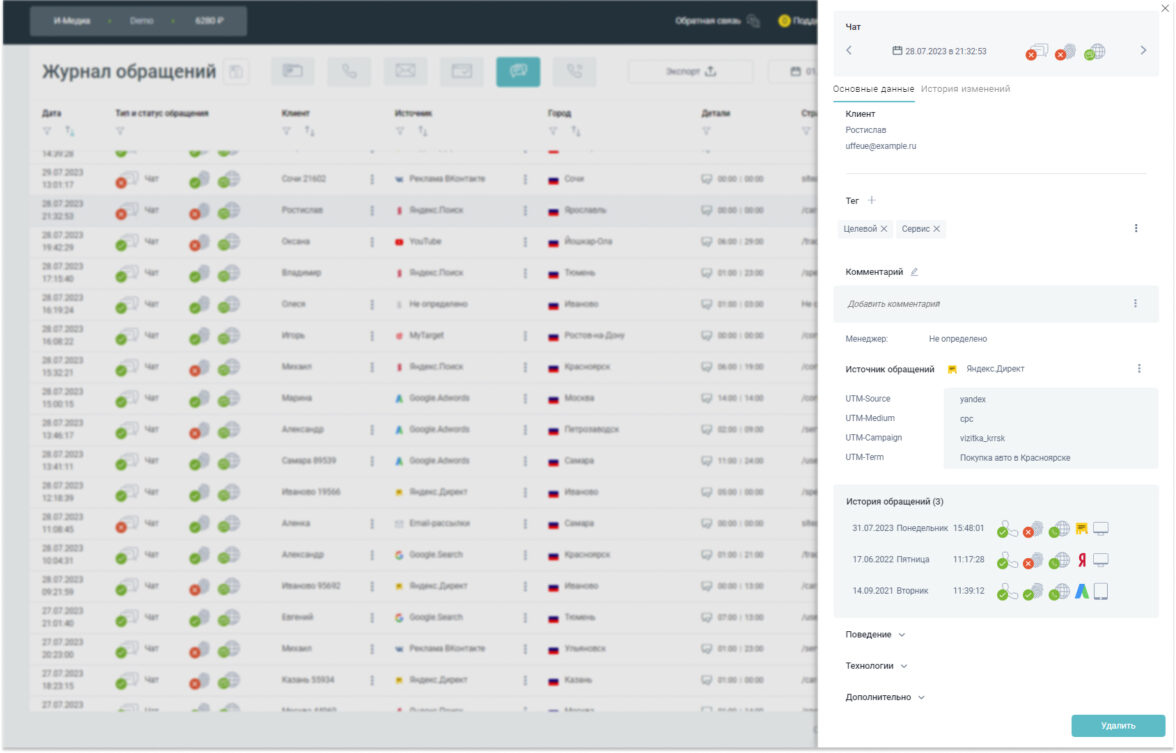
Task: Go to next record using right arrow
Action: pos(1143,51)
